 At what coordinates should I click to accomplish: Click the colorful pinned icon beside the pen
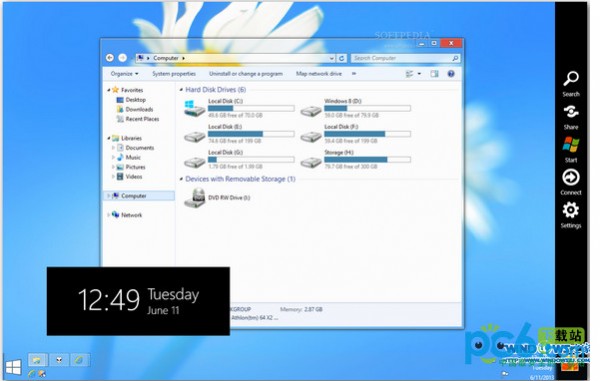[x=42, y=373]
